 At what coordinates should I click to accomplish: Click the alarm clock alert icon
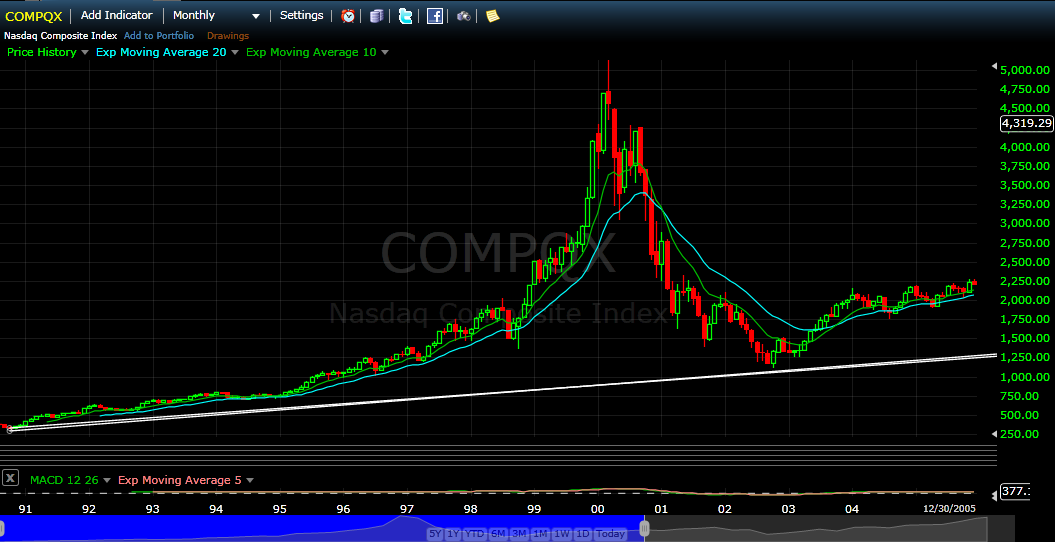[348, 15]
